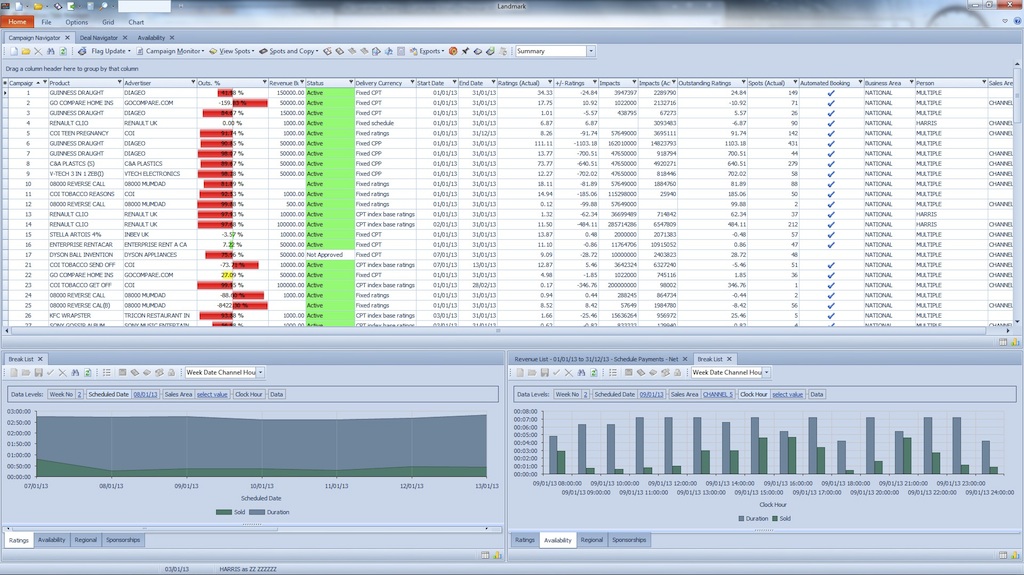Toggle Automated Booking checkbox for campaign 14

pos(830,225)
